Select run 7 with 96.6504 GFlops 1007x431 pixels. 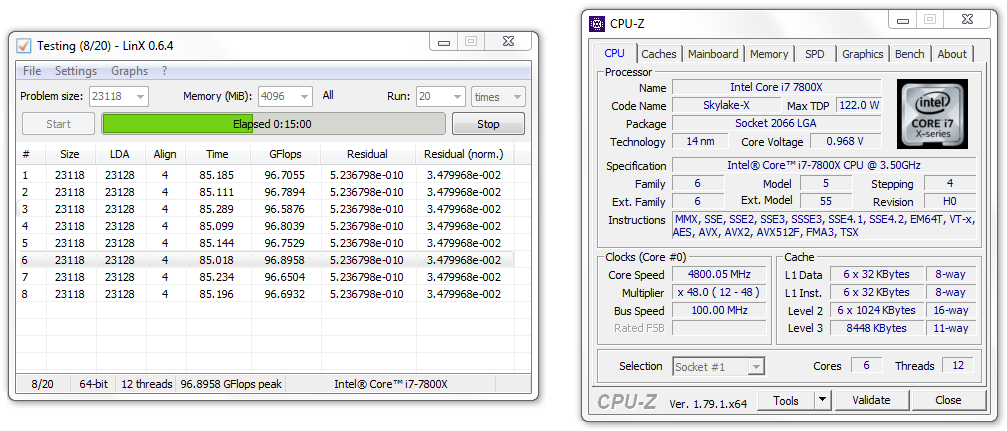[x=265, y=277]
